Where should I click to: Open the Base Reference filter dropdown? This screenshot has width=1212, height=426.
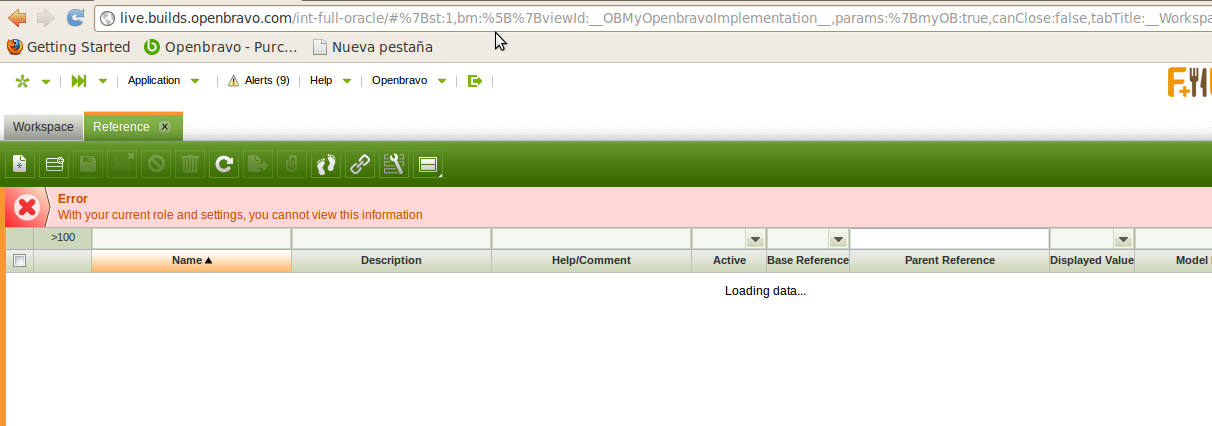(x=838, y=239)
